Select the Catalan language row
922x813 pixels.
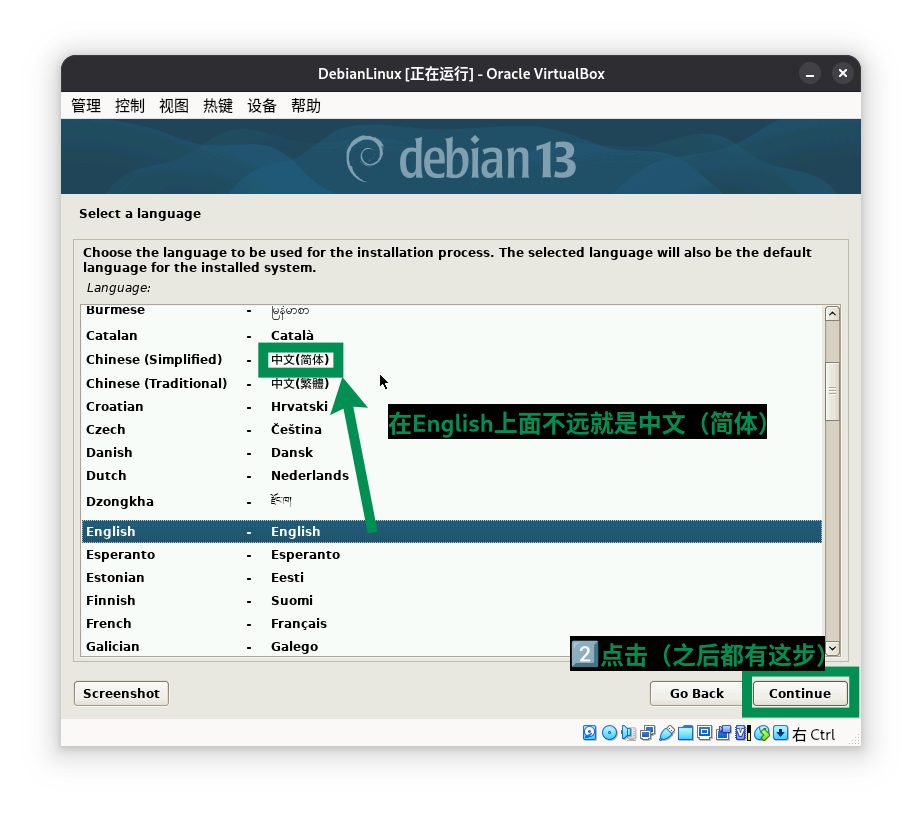coord(452,336)
